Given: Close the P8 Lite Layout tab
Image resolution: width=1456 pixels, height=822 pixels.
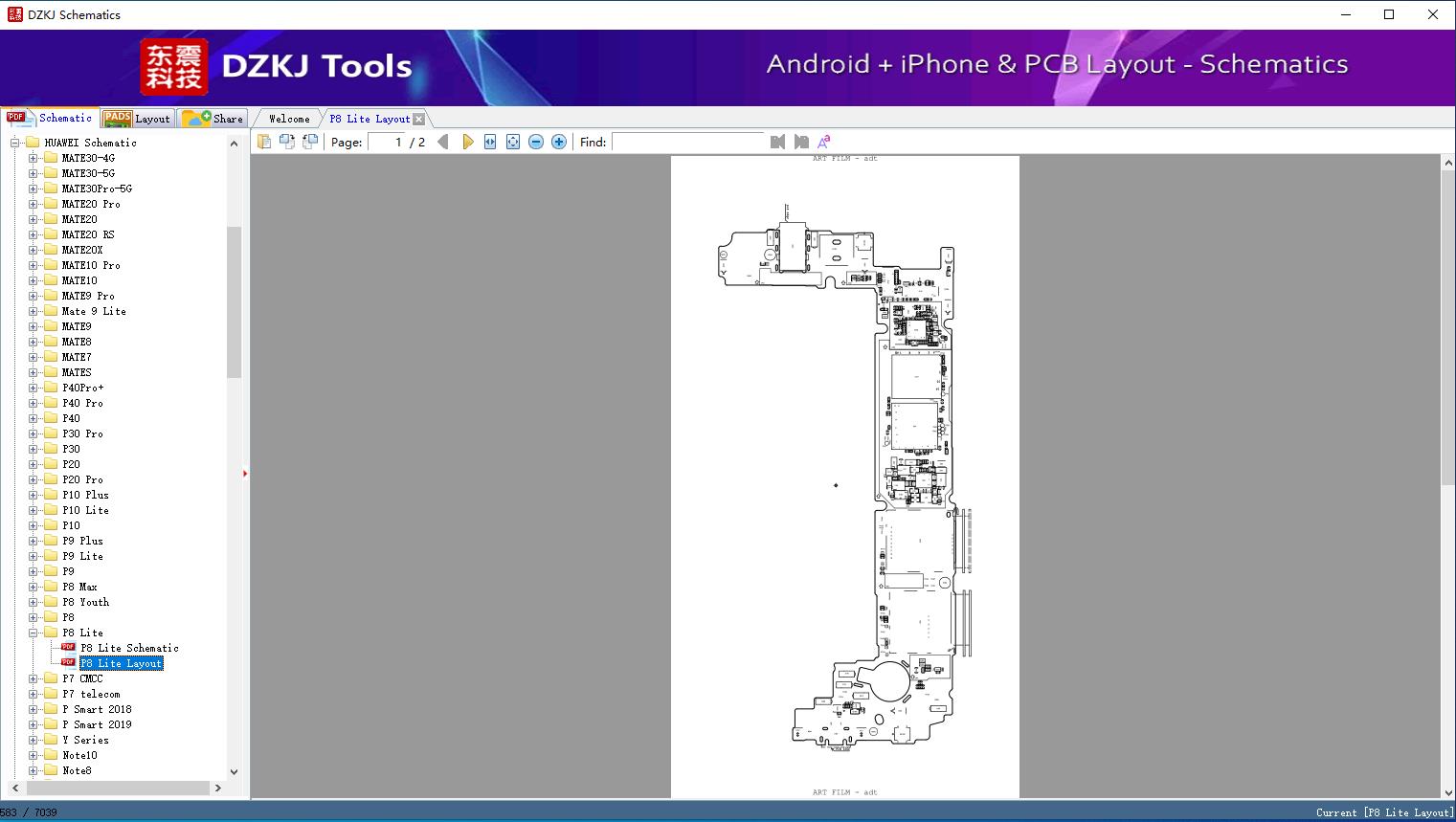Looking at the screenshot, I should [418, 119].
